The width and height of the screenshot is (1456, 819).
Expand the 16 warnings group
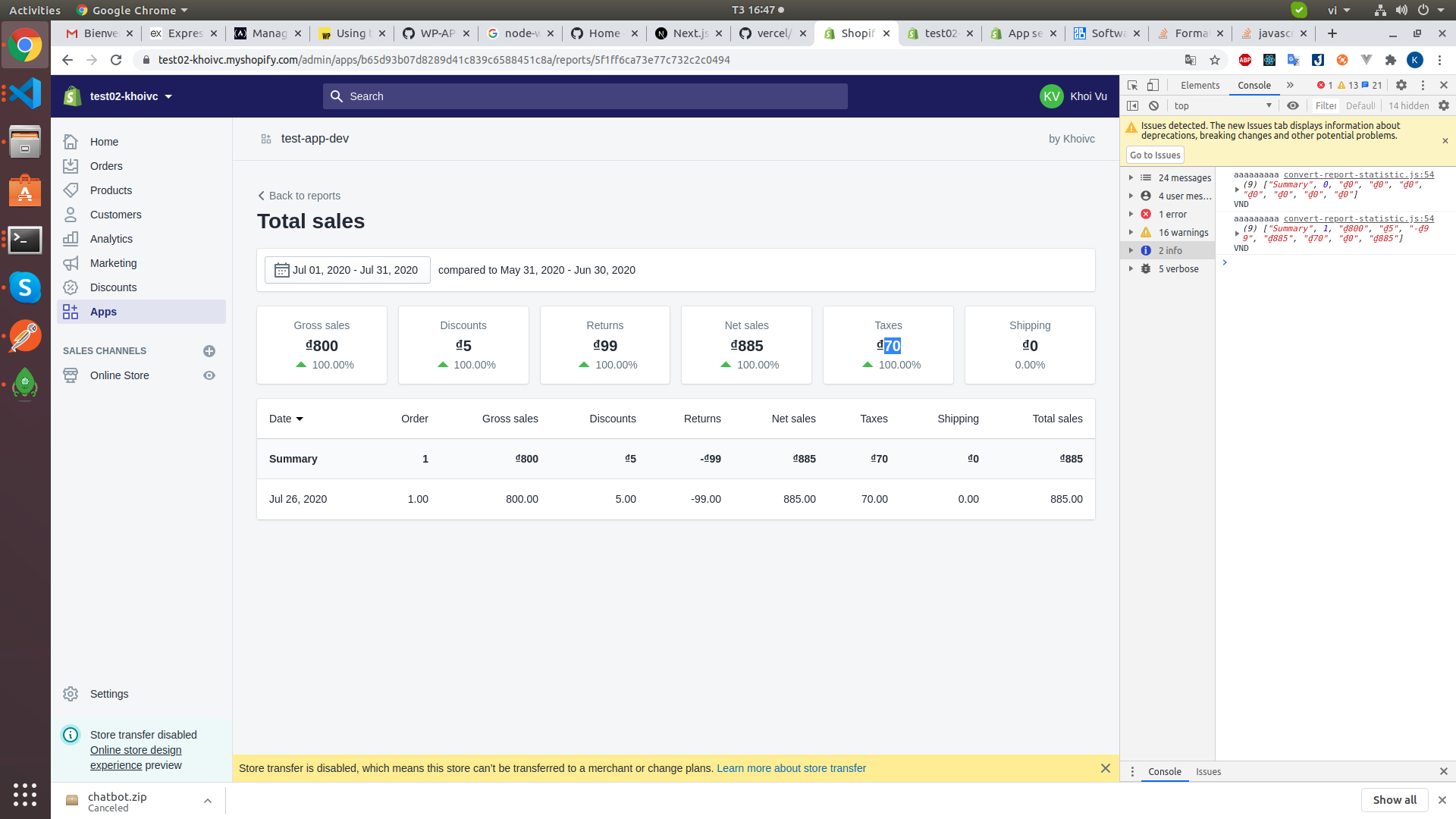(1131, 233)
